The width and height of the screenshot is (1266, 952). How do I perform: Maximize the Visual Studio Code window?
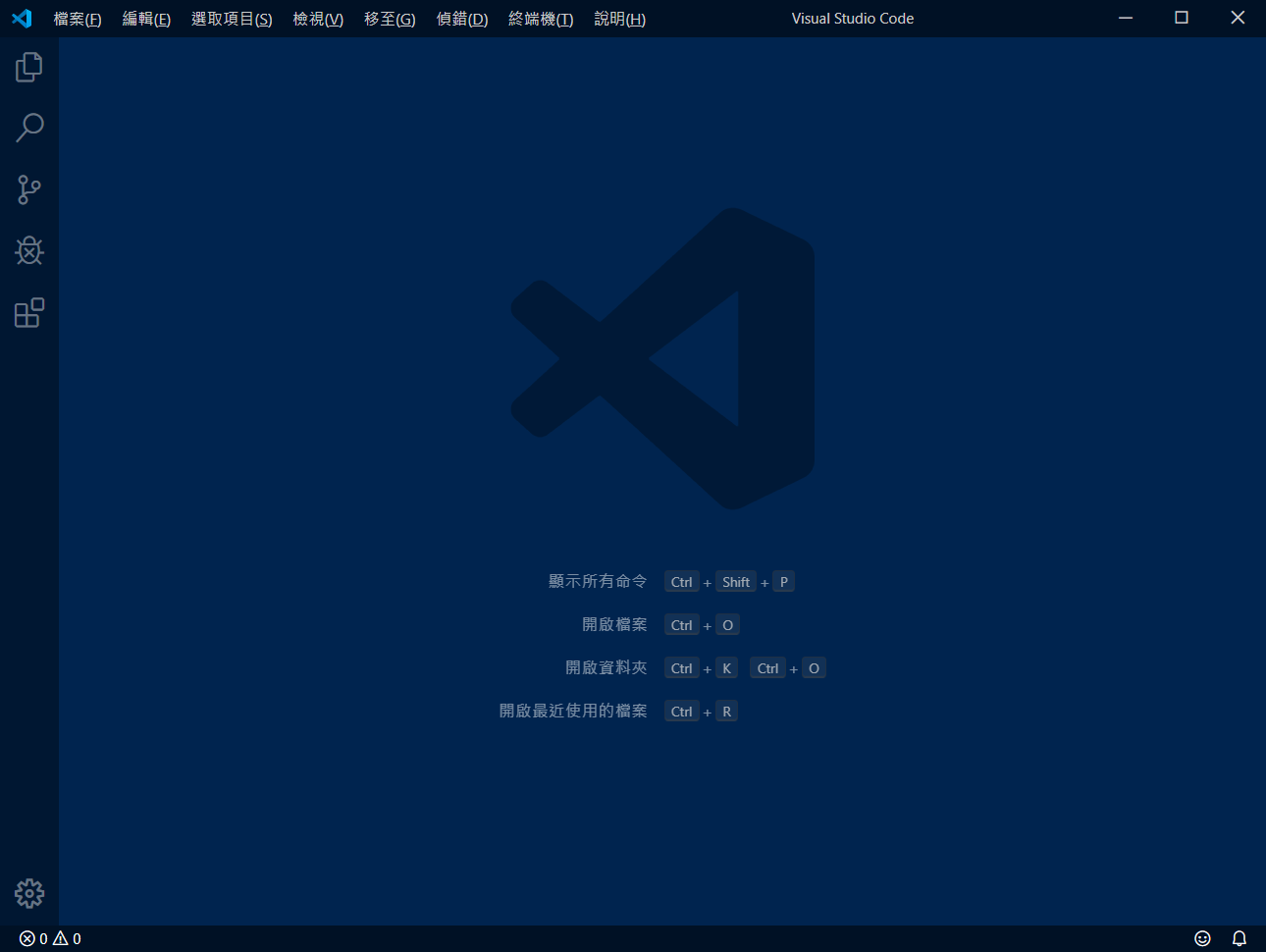coord(1182,19)
